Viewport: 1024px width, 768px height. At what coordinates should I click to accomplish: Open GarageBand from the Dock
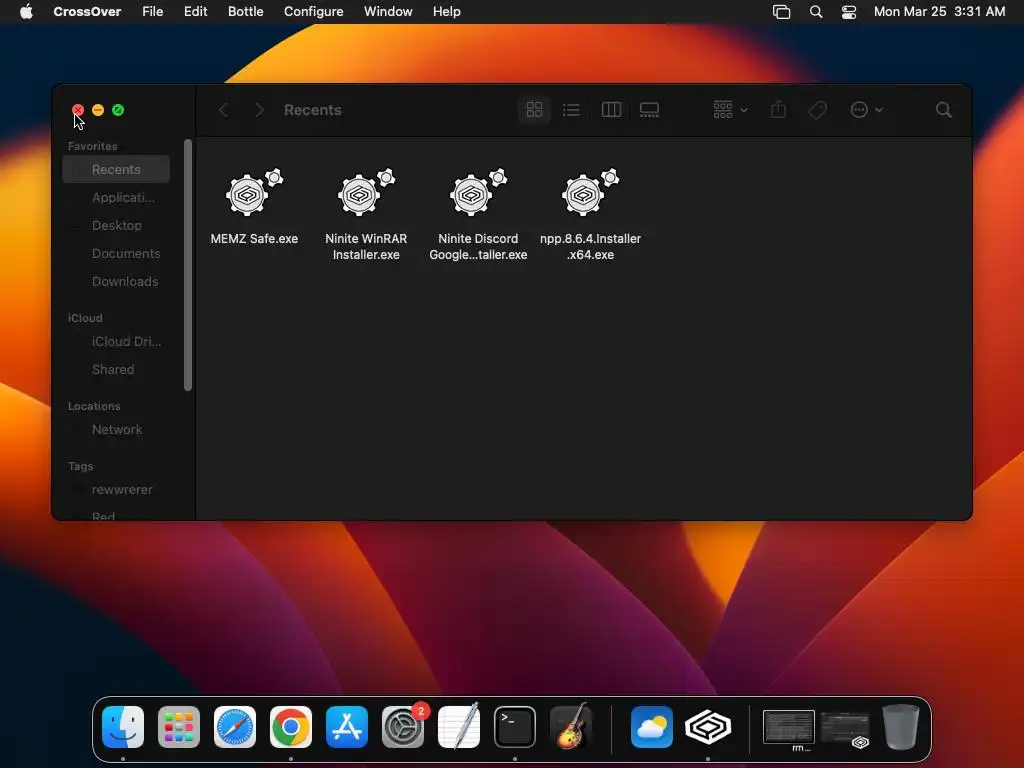[571, 727]
